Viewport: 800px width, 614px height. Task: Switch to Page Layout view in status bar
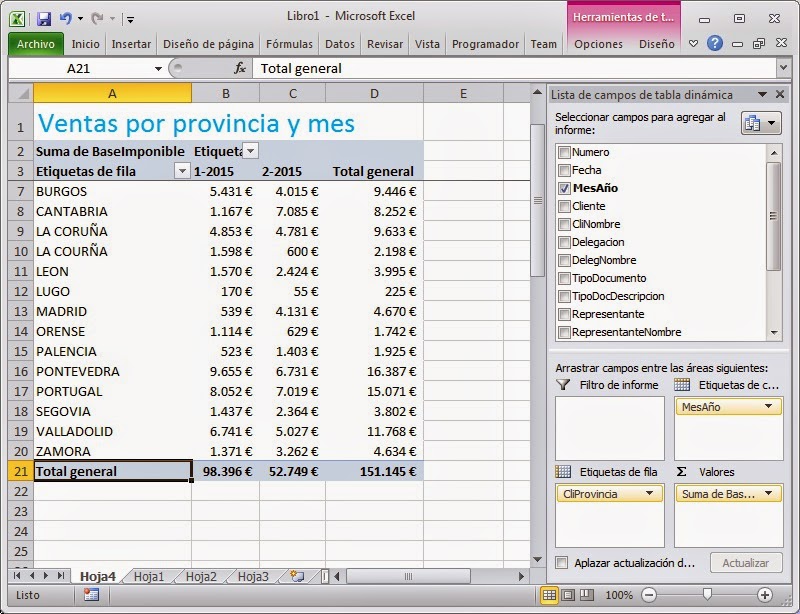coord(567,595)
